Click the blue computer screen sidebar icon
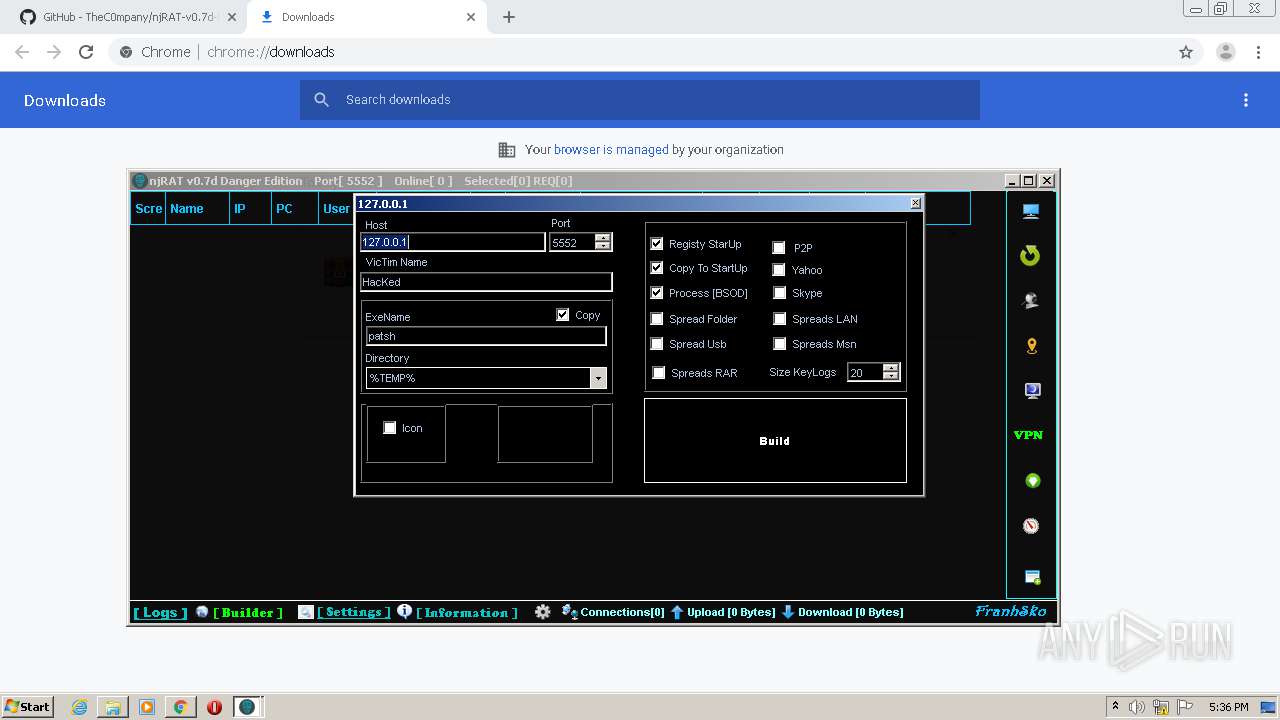Viewport: 1280px width, 720px height. [1032, 391]
